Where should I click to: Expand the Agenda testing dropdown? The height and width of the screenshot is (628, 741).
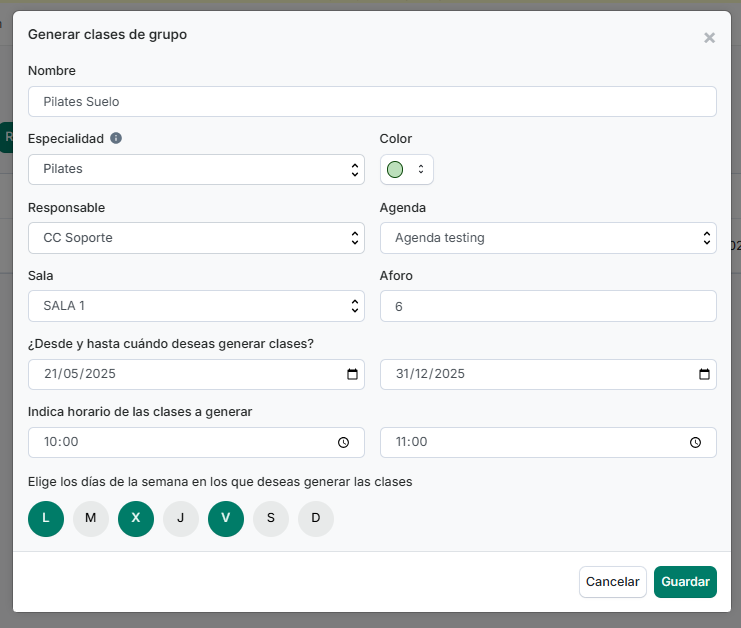point(548,238)
